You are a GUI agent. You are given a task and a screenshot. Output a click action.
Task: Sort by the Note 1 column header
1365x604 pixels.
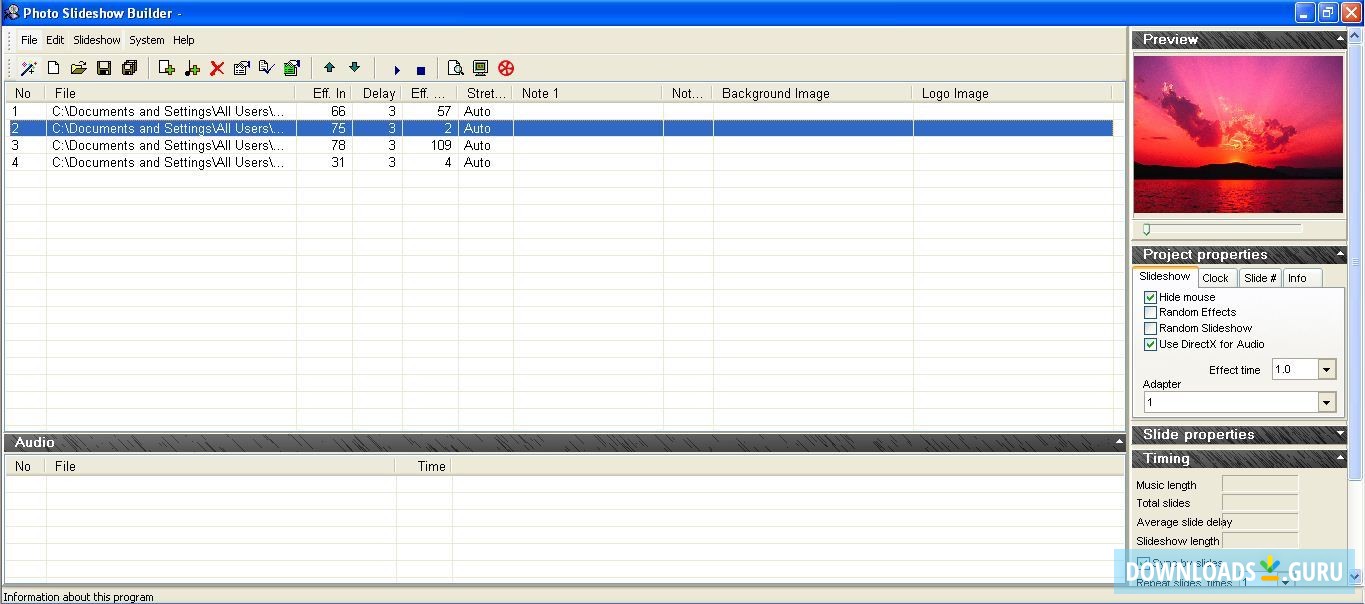(x=588, y=93)
